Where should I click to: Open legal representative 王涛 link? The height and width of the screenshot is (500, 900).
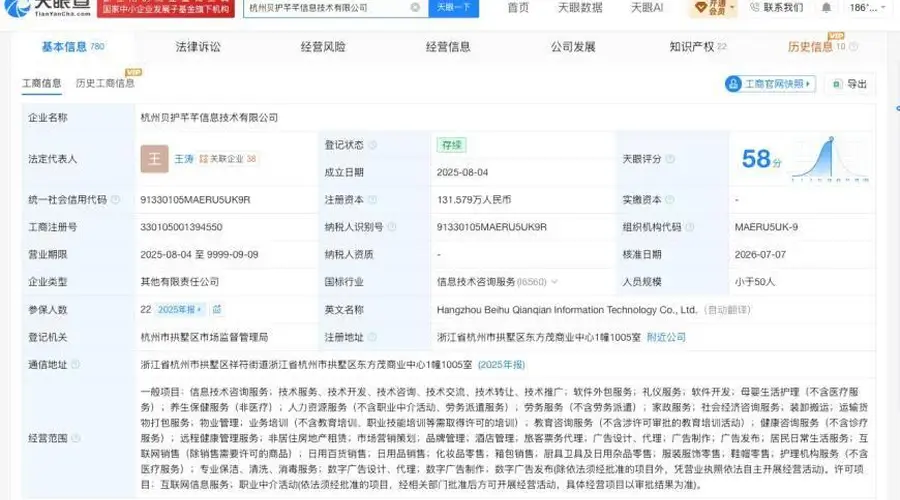tap(184, 158)
